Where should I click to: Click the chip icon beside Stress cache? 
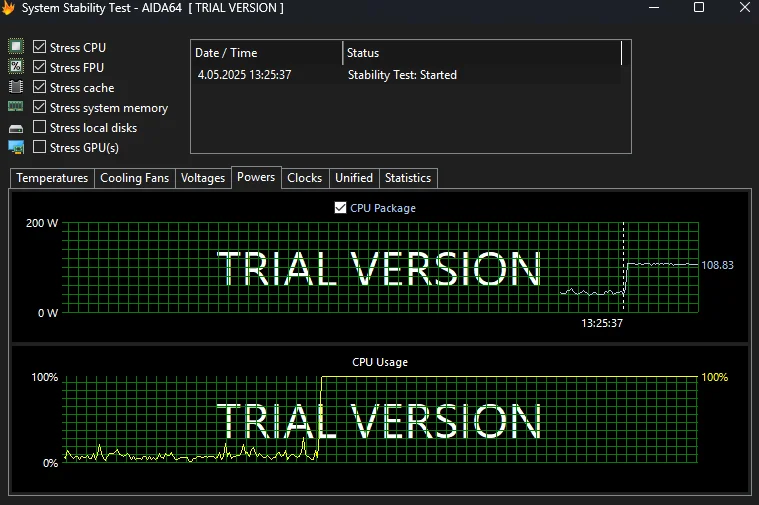tap(16, 87)
